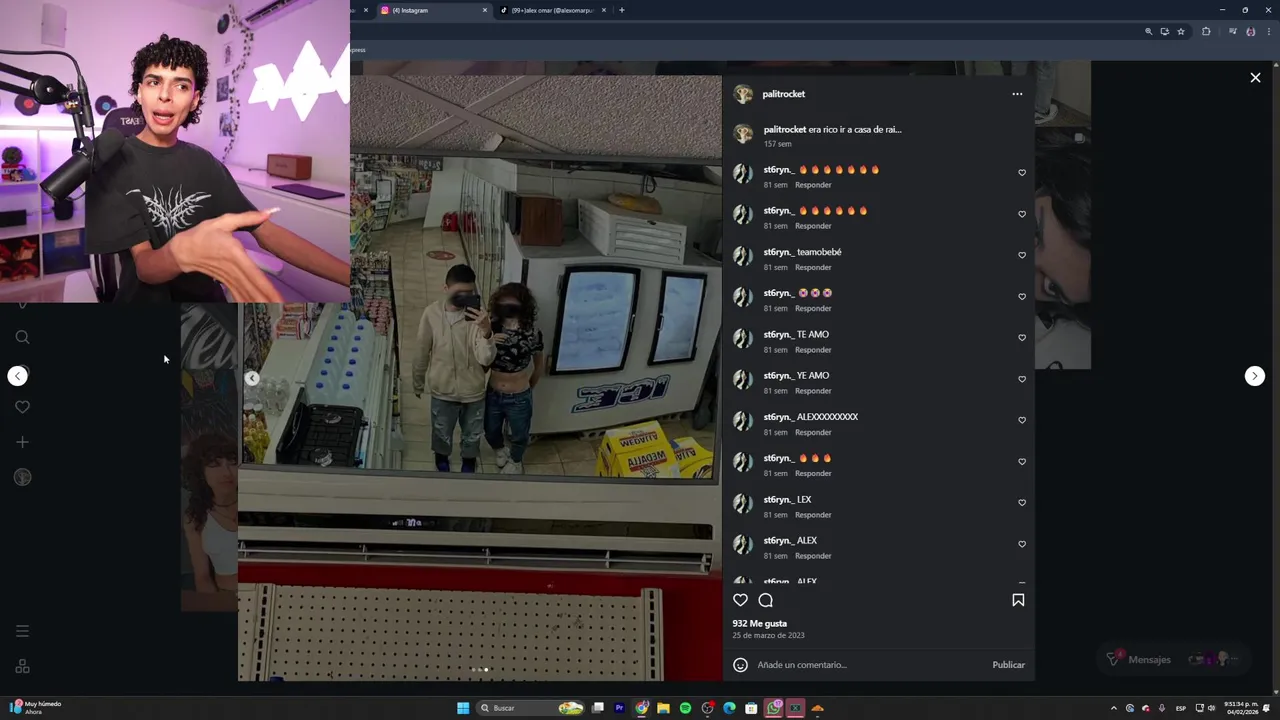Open File Explorer from the taskbar
Image resolution: width=1280 pixels, height=720 pixels.
663,708
